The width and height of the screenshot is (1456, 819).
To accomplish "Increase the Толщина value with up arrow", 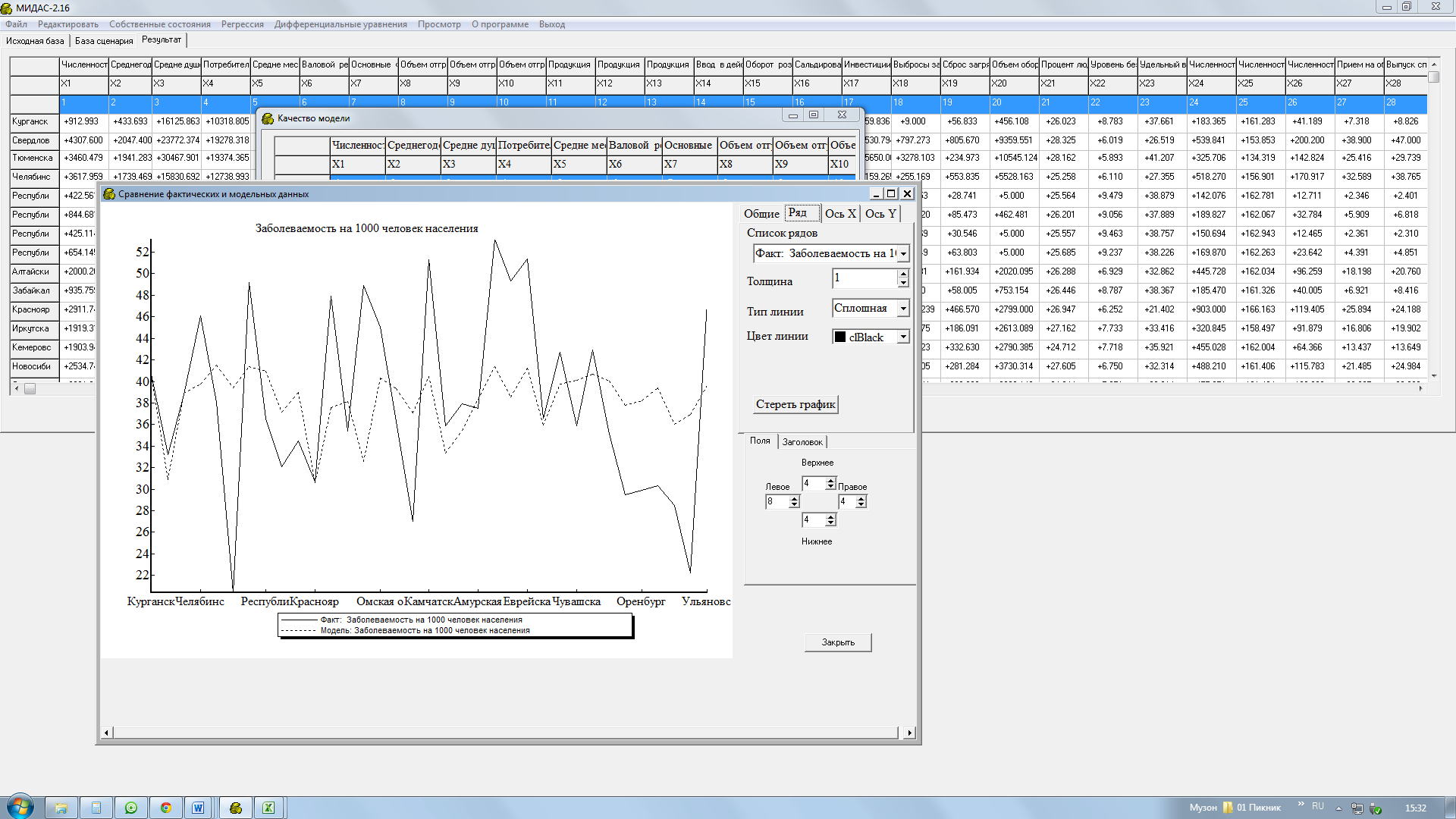I will point(902,274).
